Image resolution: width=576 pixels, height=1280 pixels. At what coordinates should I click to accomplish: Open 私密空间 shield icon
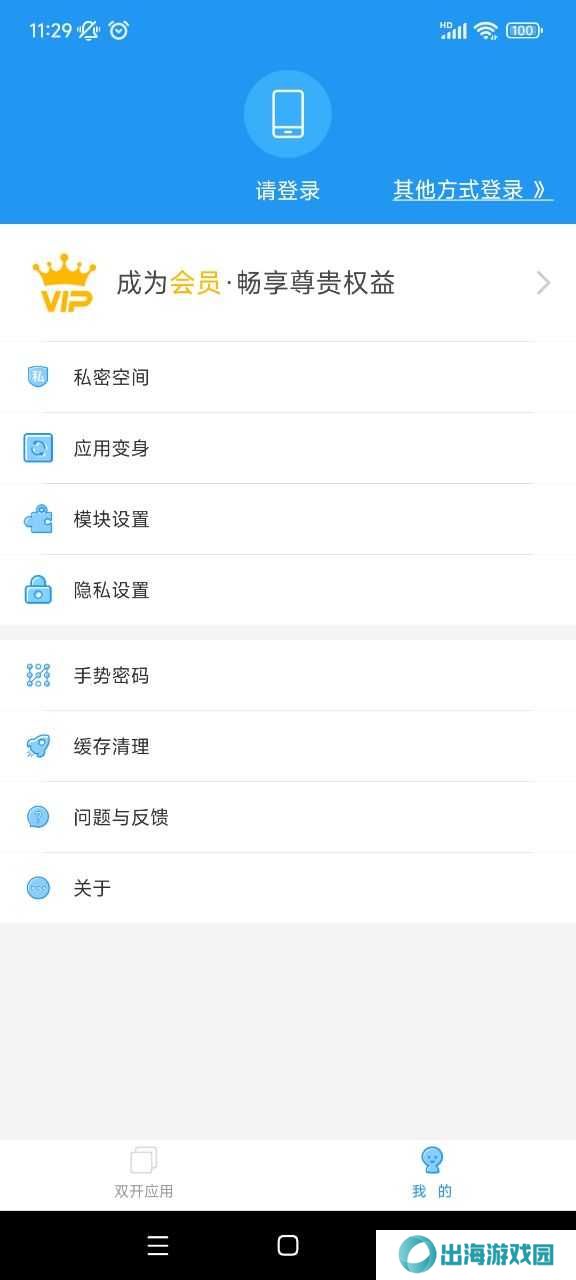[x=38, y=377]
